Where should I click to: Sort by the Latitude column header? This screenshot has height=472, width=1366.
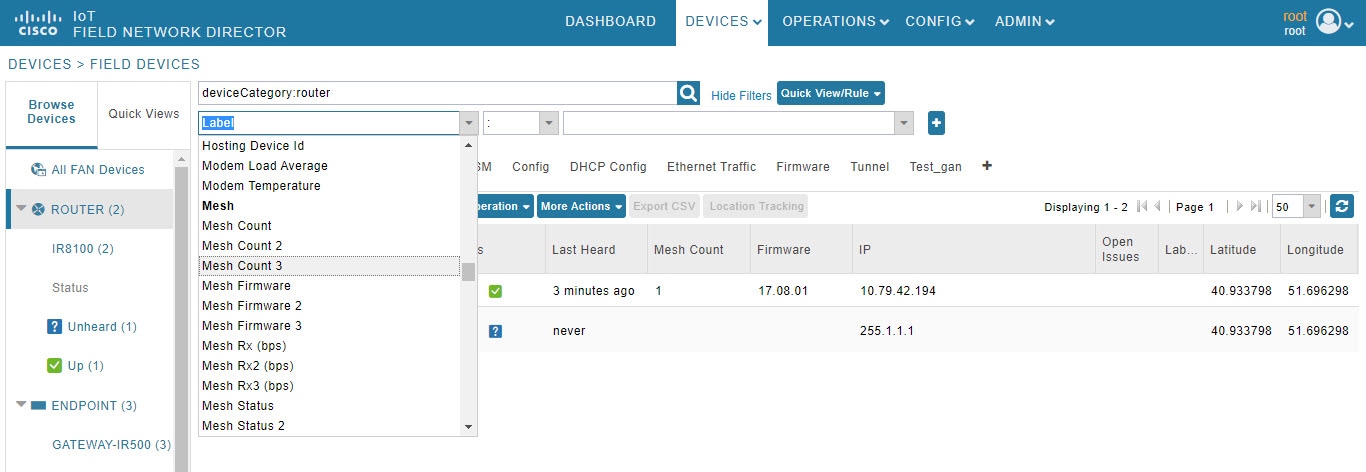coord(1241,249)
